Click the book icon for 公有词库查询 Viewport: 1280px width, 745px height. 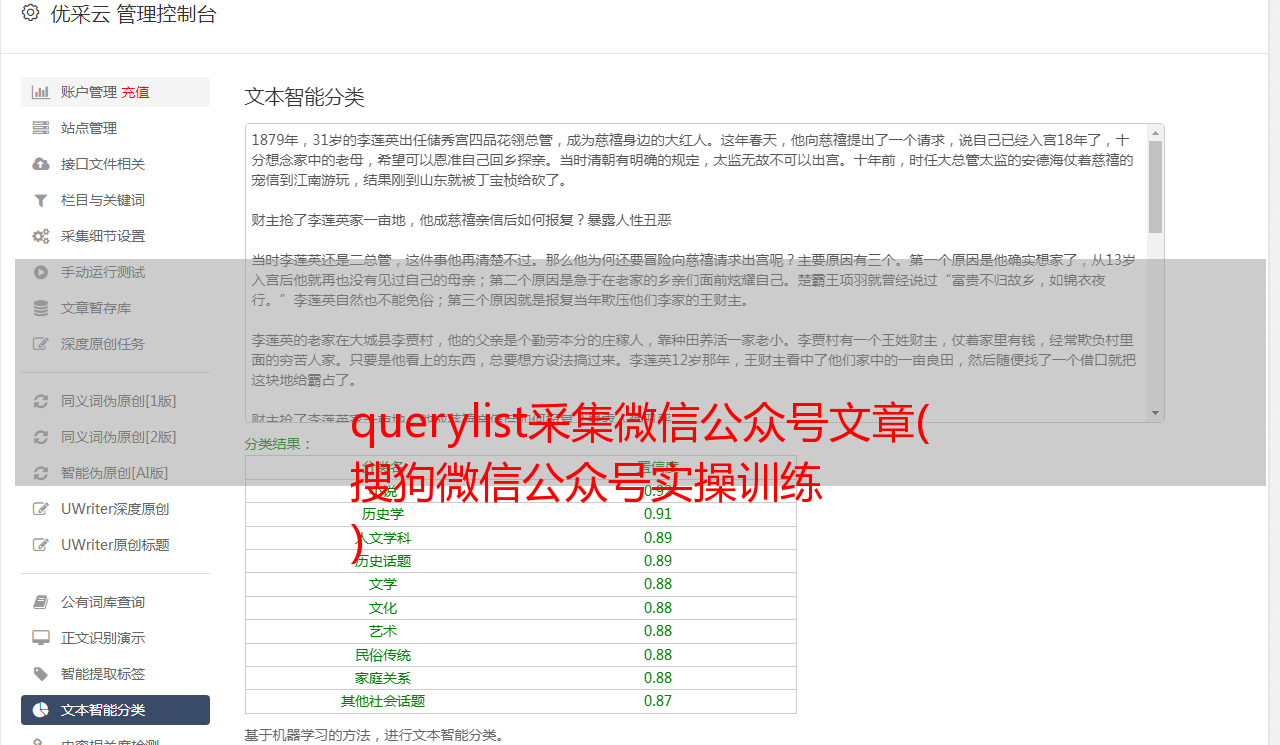(x=41, y=602)
